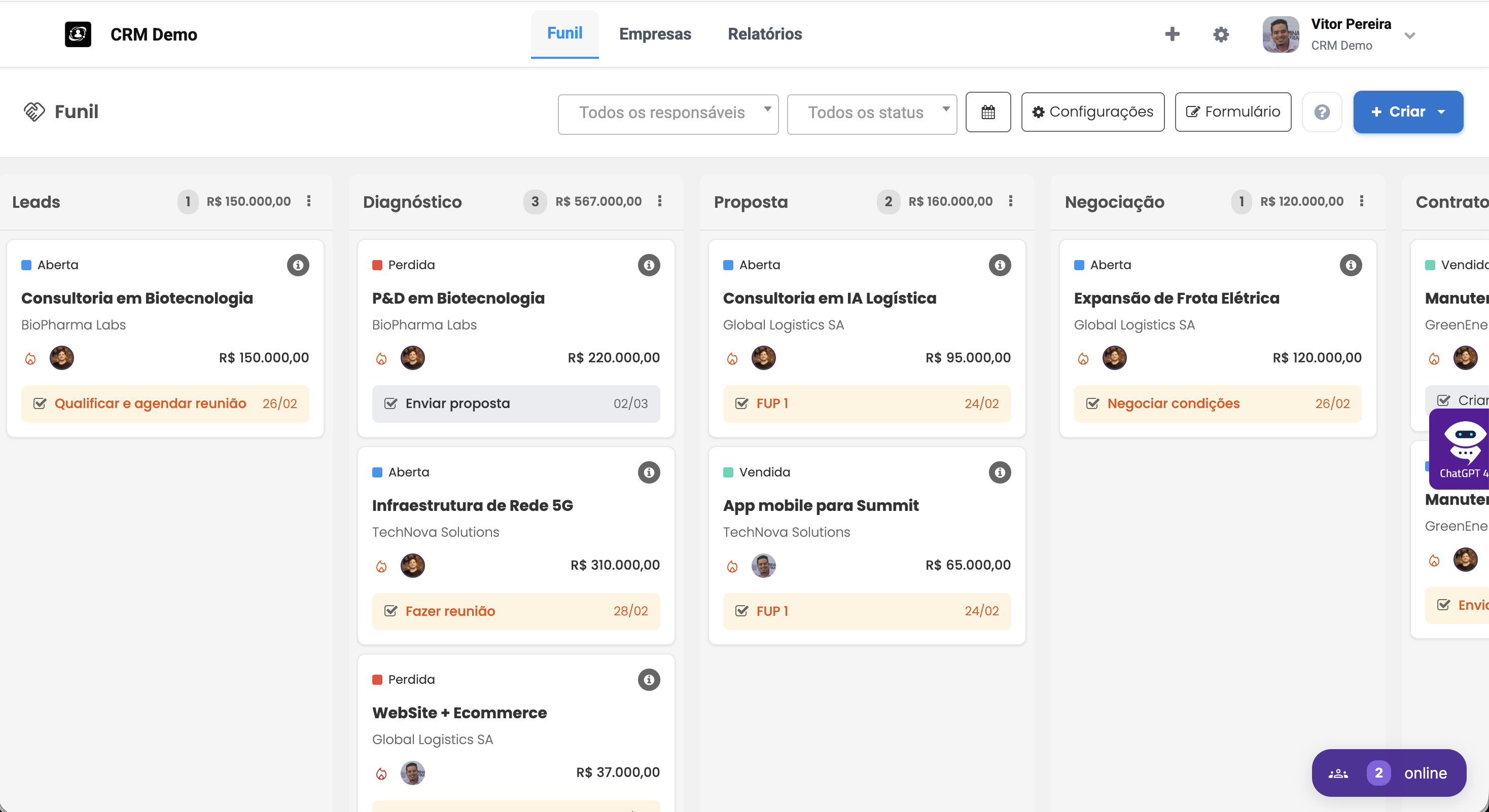Switch to the Relatórios tab
The height and width of the screenshot is (812, 1489).
765,34
